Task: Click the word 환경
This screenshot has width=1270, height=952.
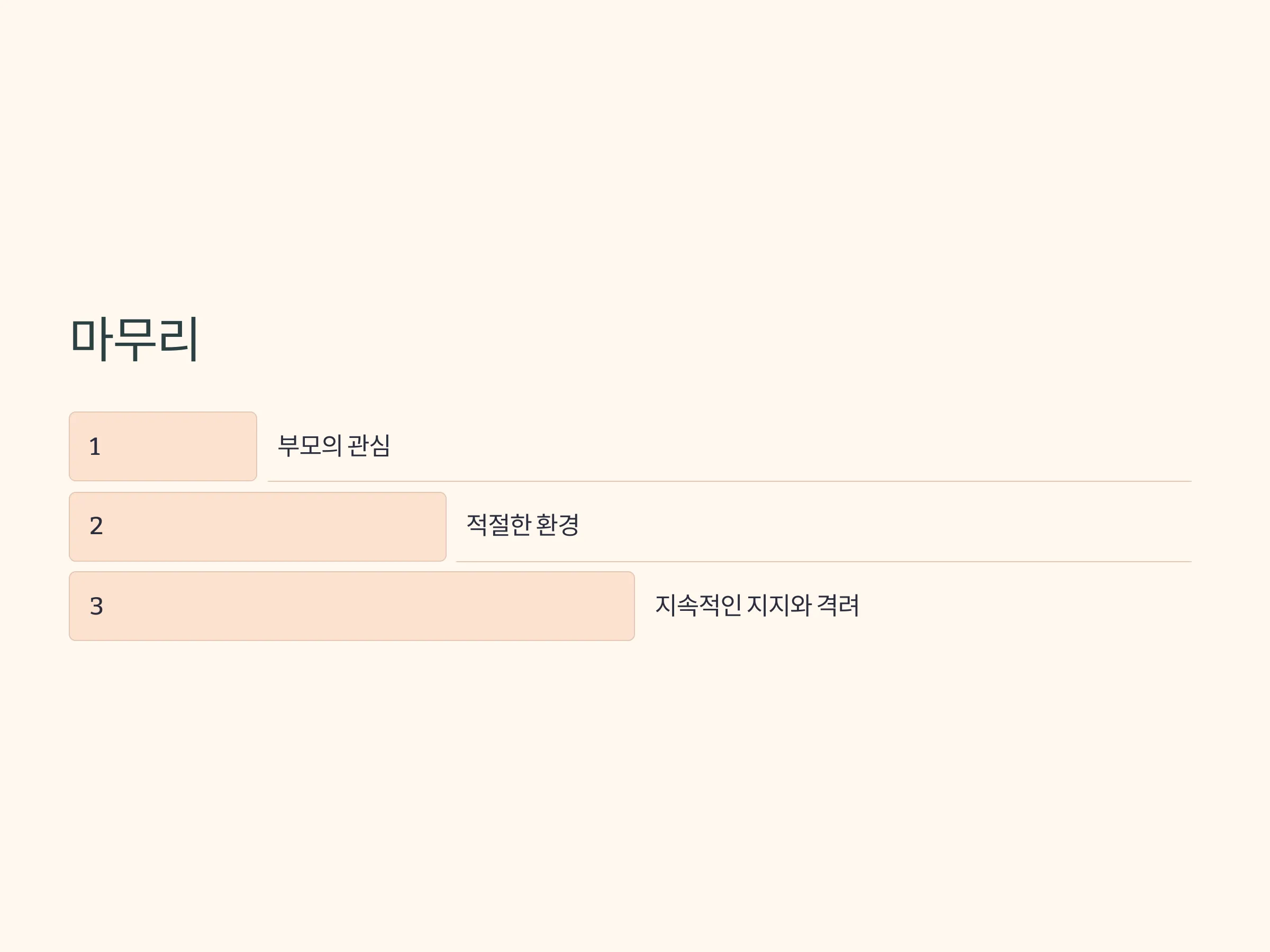Action: coord(557,525)
